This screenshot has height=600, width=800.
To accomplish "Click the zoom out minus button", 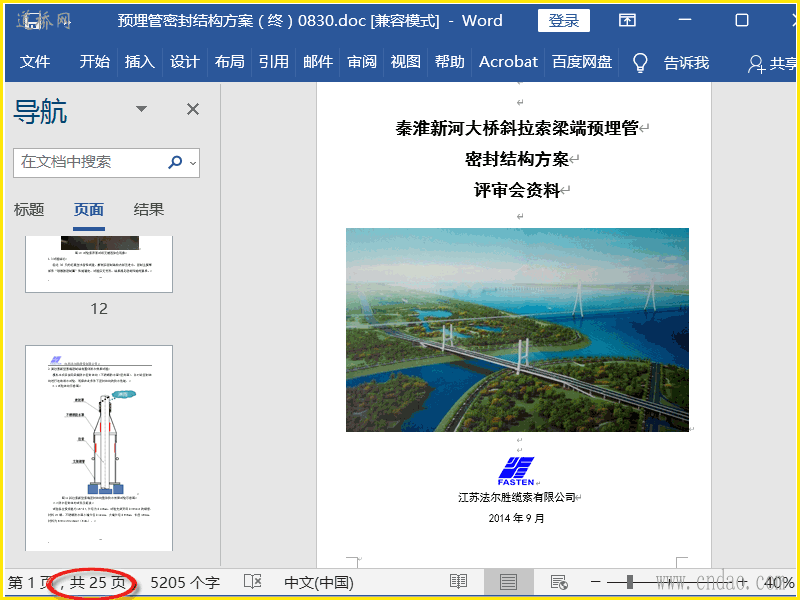I will click(x=596, y=582).
